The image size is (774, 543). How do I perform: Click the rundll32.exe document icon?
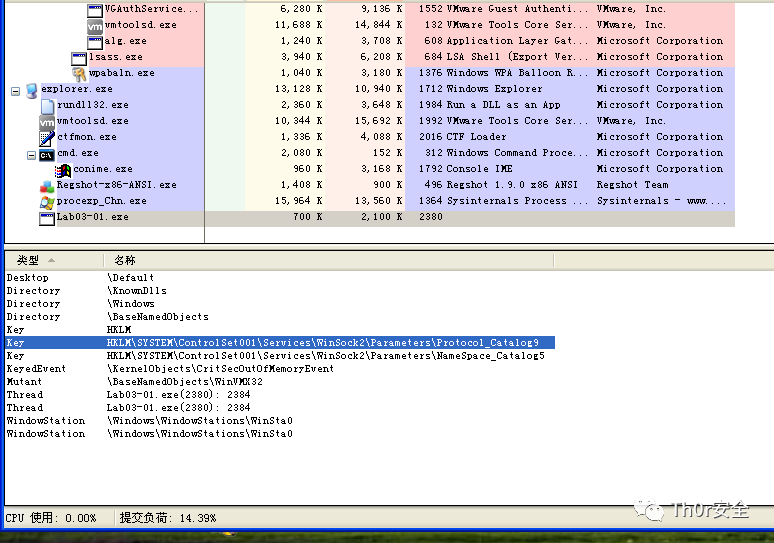point(47,107)
